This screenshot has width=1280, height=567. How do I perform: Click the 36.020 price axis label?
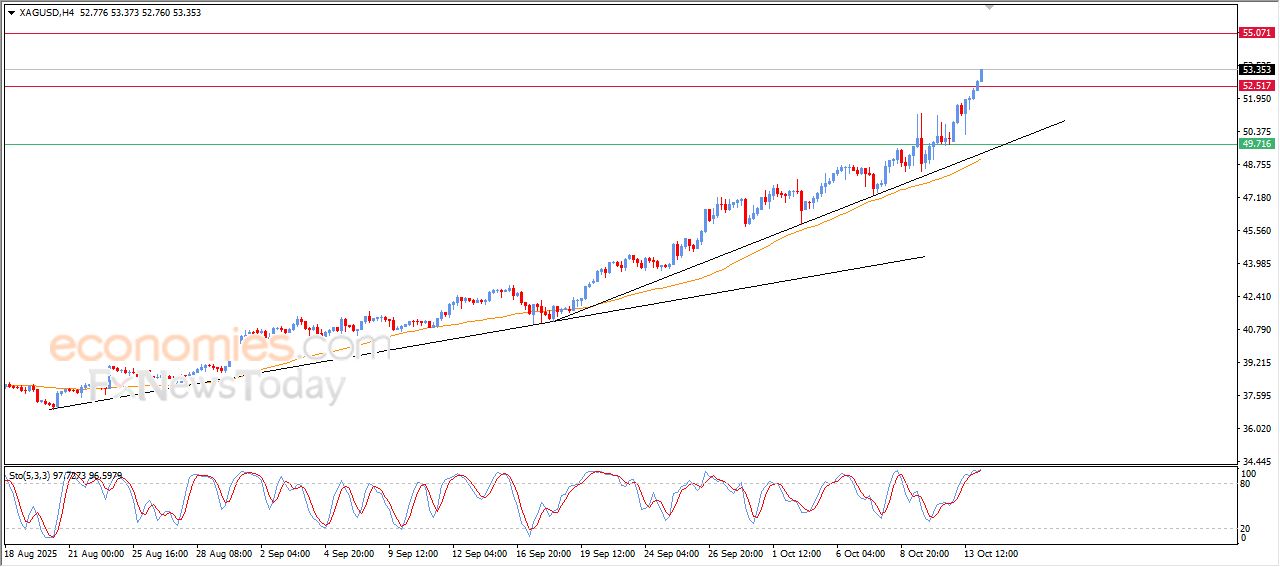coord(1255,429)
